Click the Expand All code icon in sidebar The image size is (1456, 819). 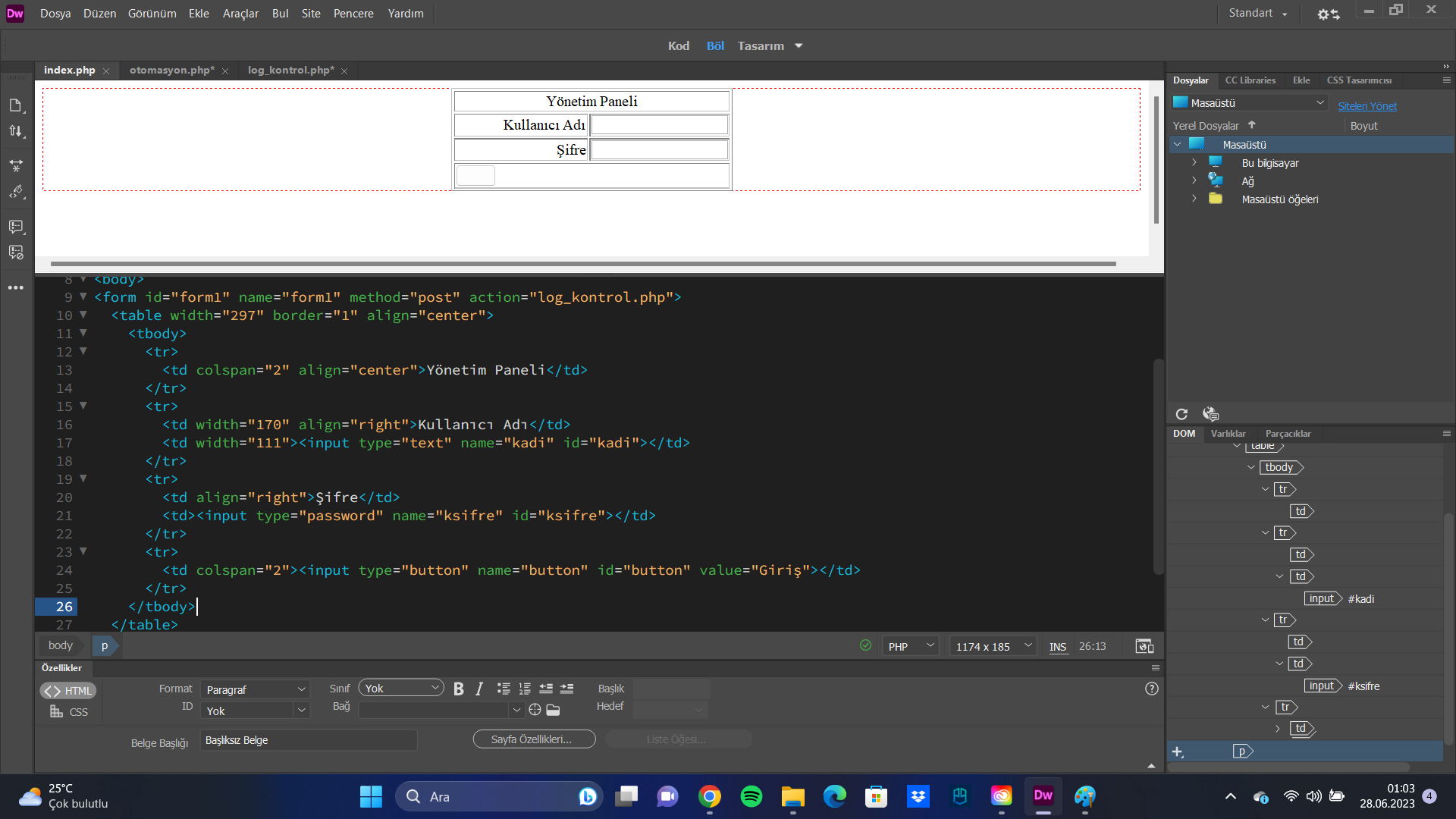16,165
